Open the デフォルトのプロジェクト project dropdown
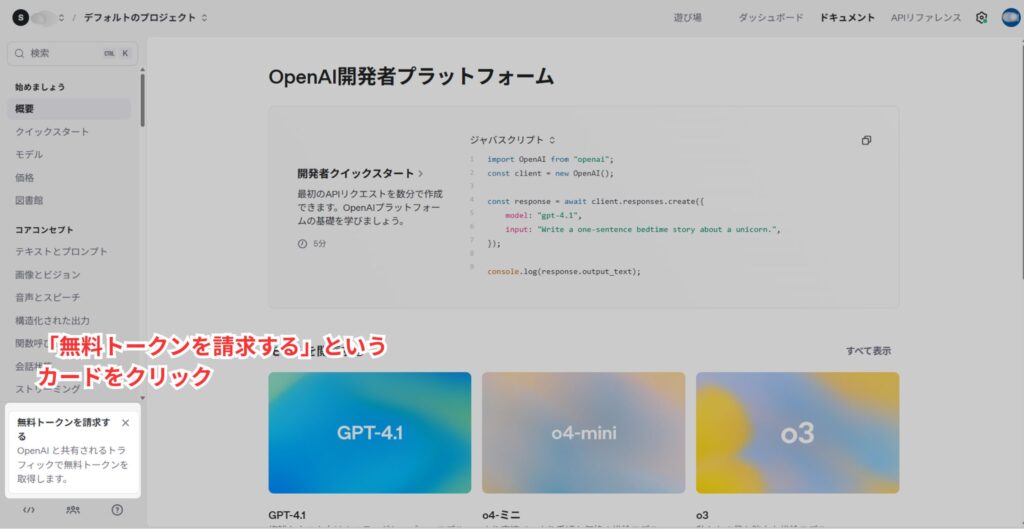The height and width of the screenshot is (529, 1024). click(145, 18)
